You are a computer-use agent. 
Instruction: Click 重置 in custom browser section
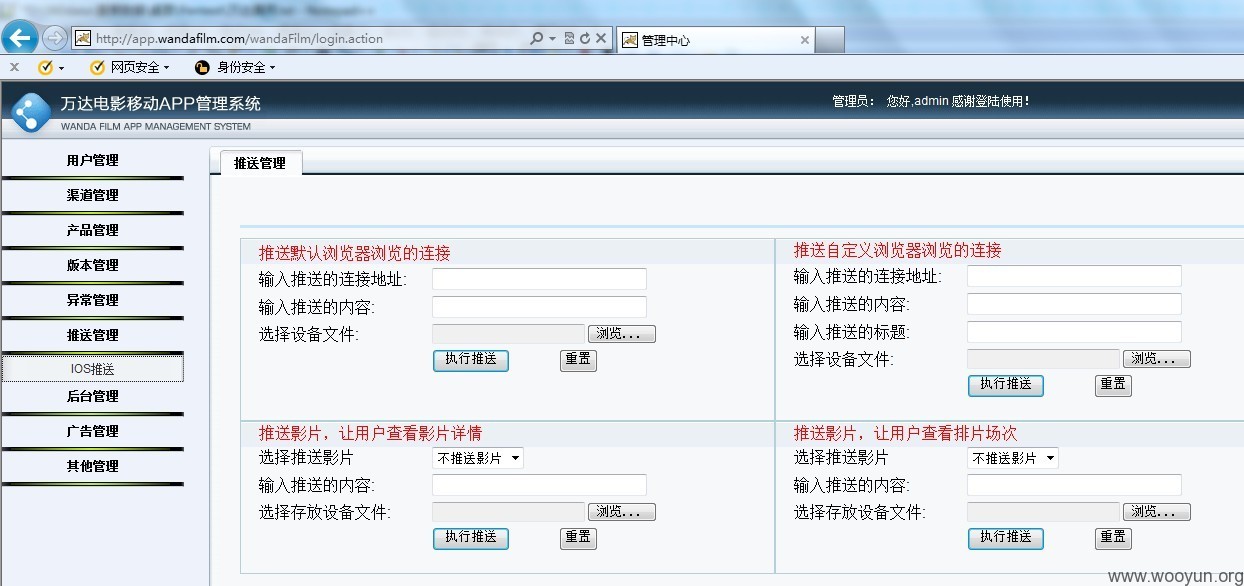(1113, 385)
